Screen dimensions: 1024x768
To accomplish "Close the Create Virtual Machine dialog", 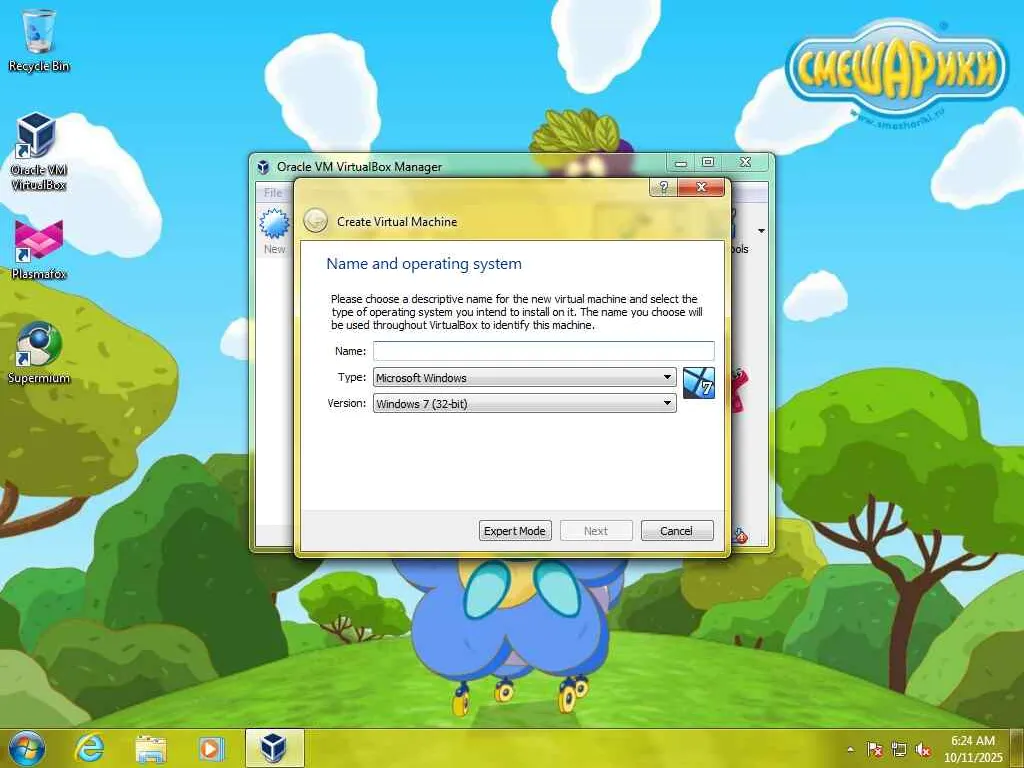I will click(x=701, y=187).
